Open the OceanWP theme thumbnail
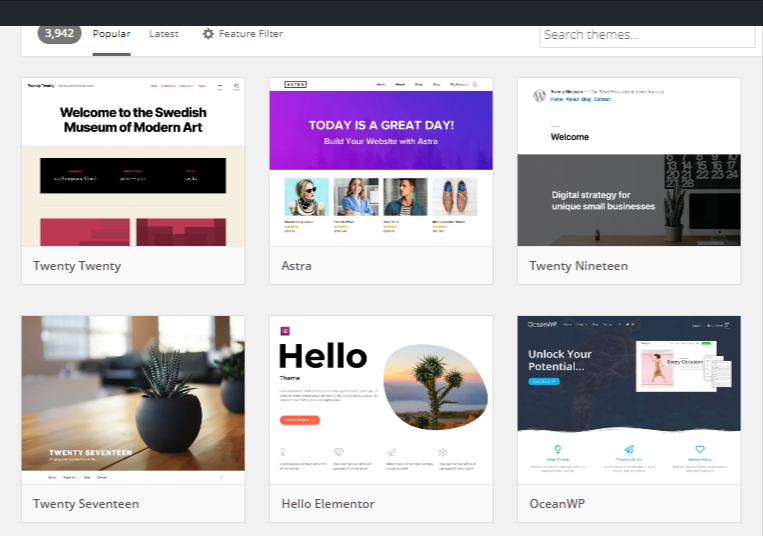763x536 pixels. point(629,400)
